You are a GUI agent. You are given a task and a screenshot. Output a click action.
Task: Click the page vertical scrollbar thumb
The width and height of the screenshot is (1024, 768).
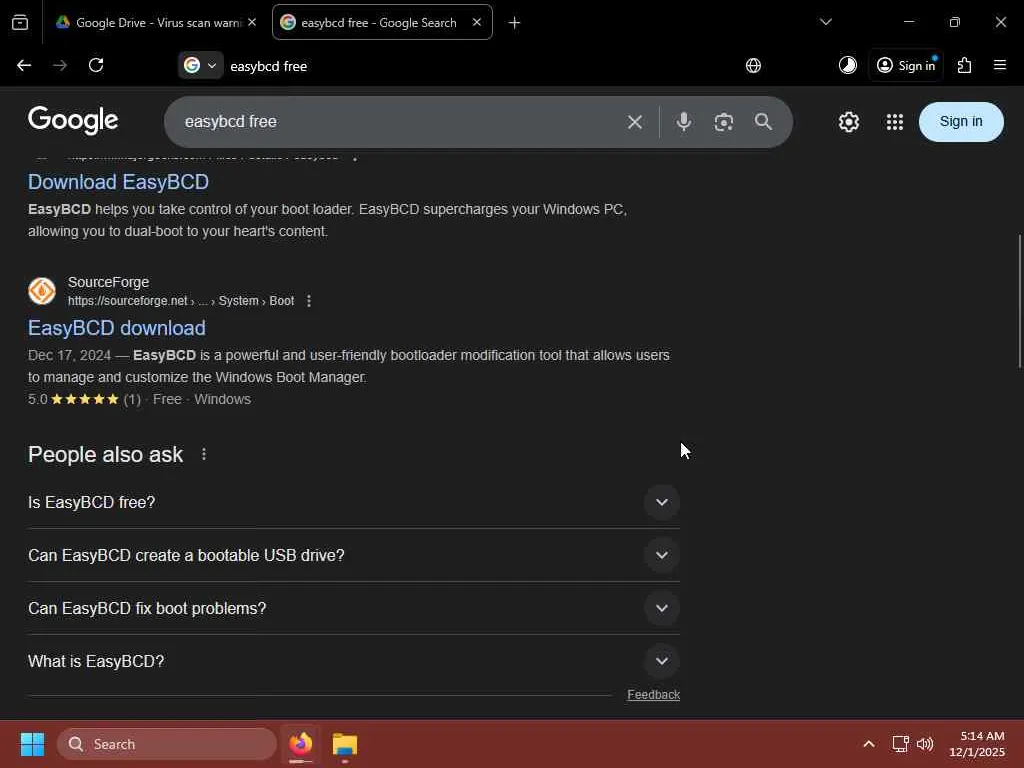(x=1019, y=300)
